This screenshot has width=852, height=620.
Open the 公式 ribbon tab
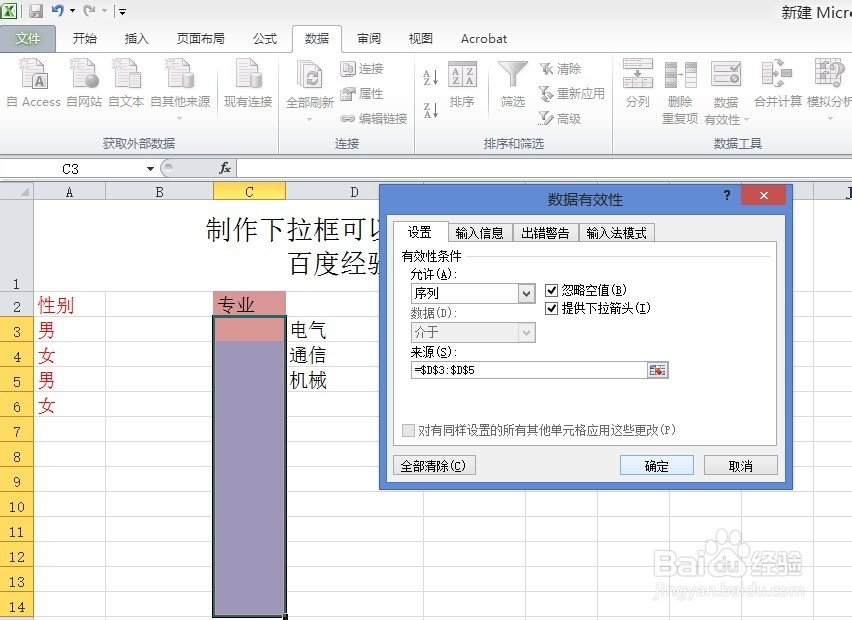[x=264, y=38]
